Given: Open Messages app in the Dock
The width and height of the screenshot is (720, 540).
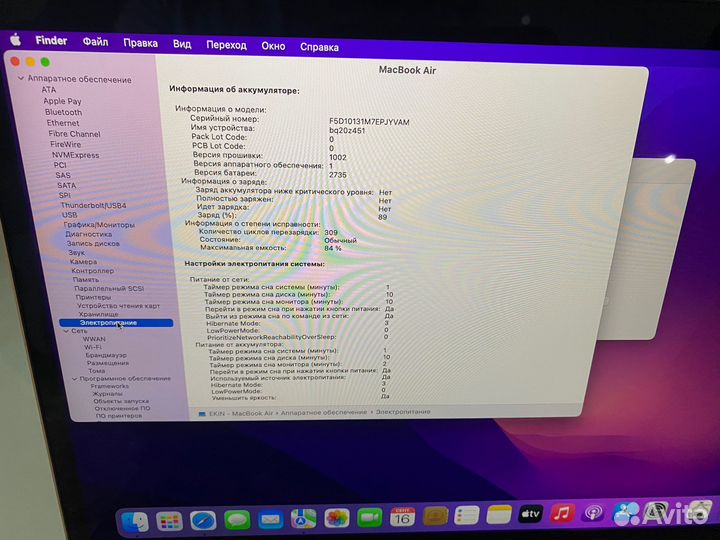Looking at the screenshot, I should point(237,520).
